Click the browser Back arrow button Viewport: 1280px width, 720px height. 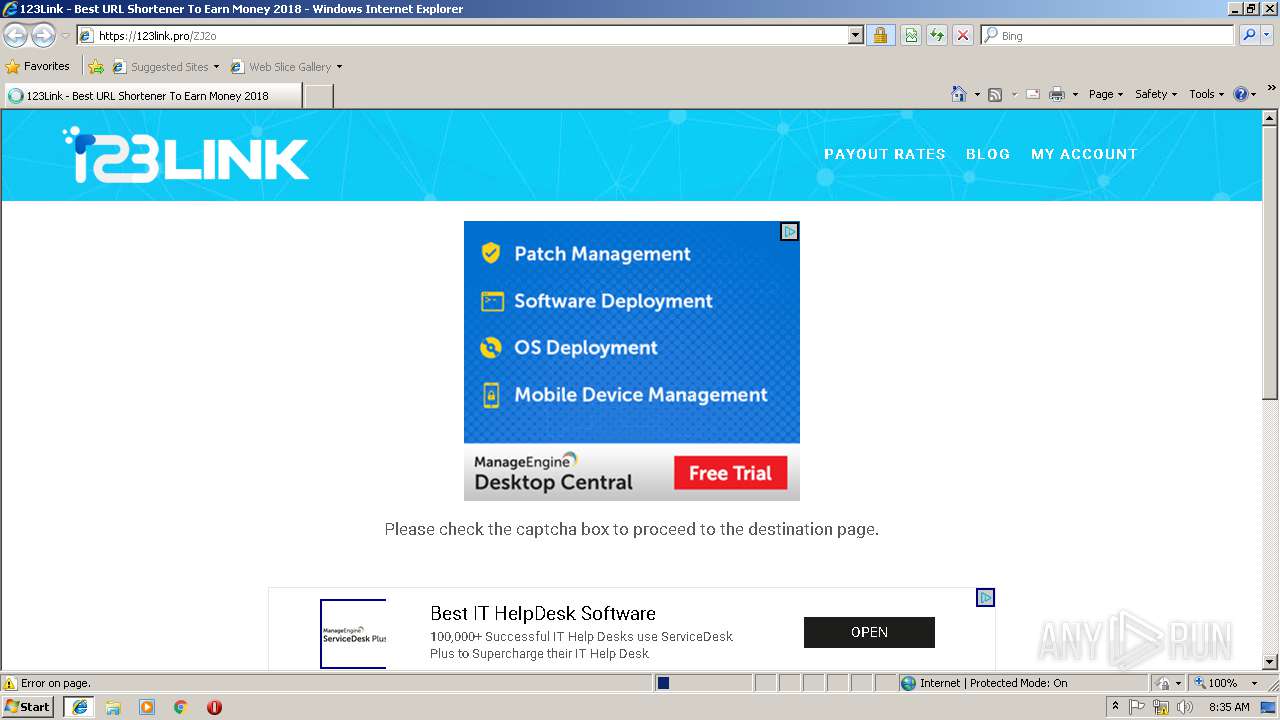coord(16,36)
